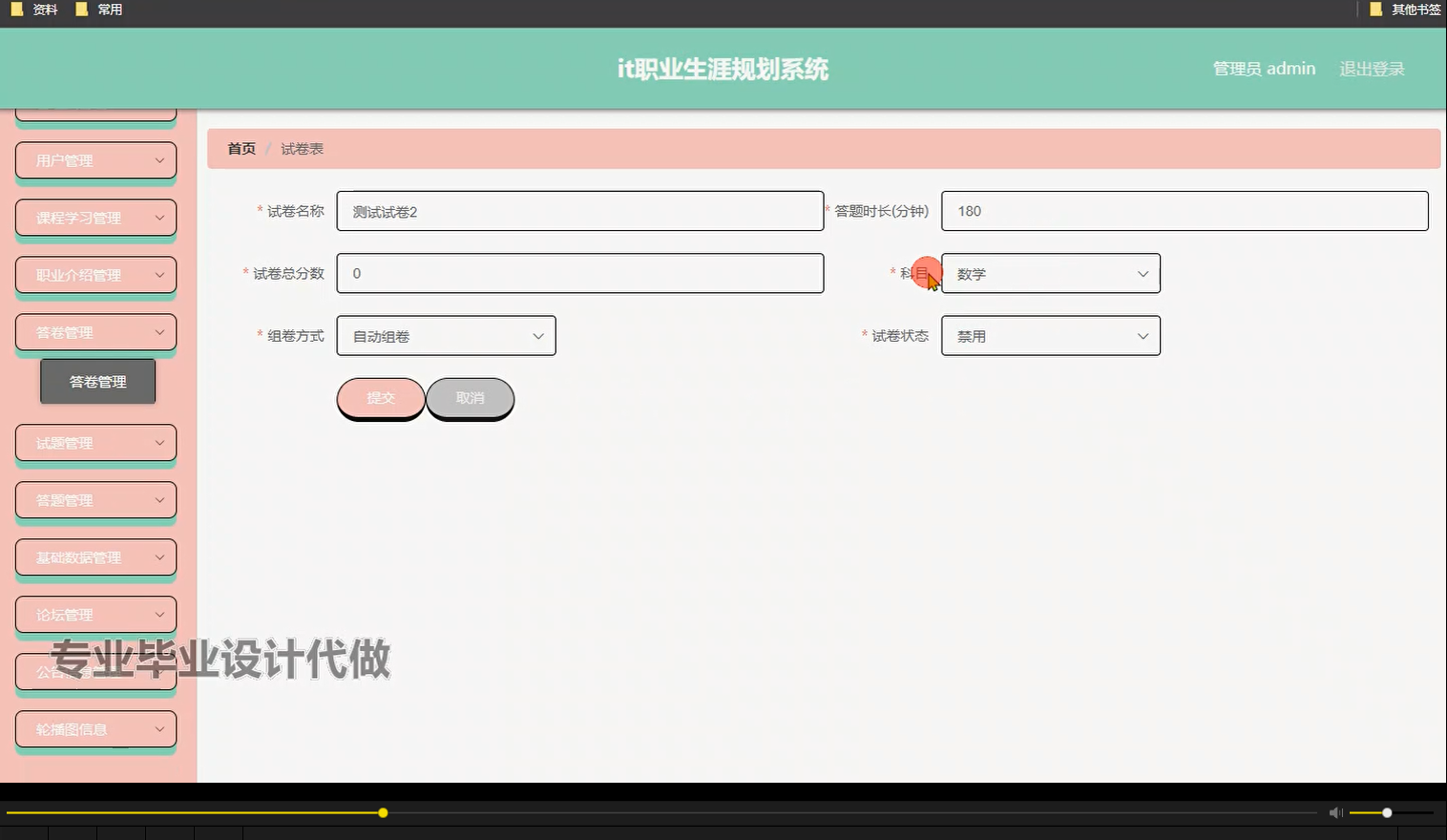Edit the 试卷名称 input field
Image resolution: width=1447 pixels, height=840 pixels.
pos(579,211)
